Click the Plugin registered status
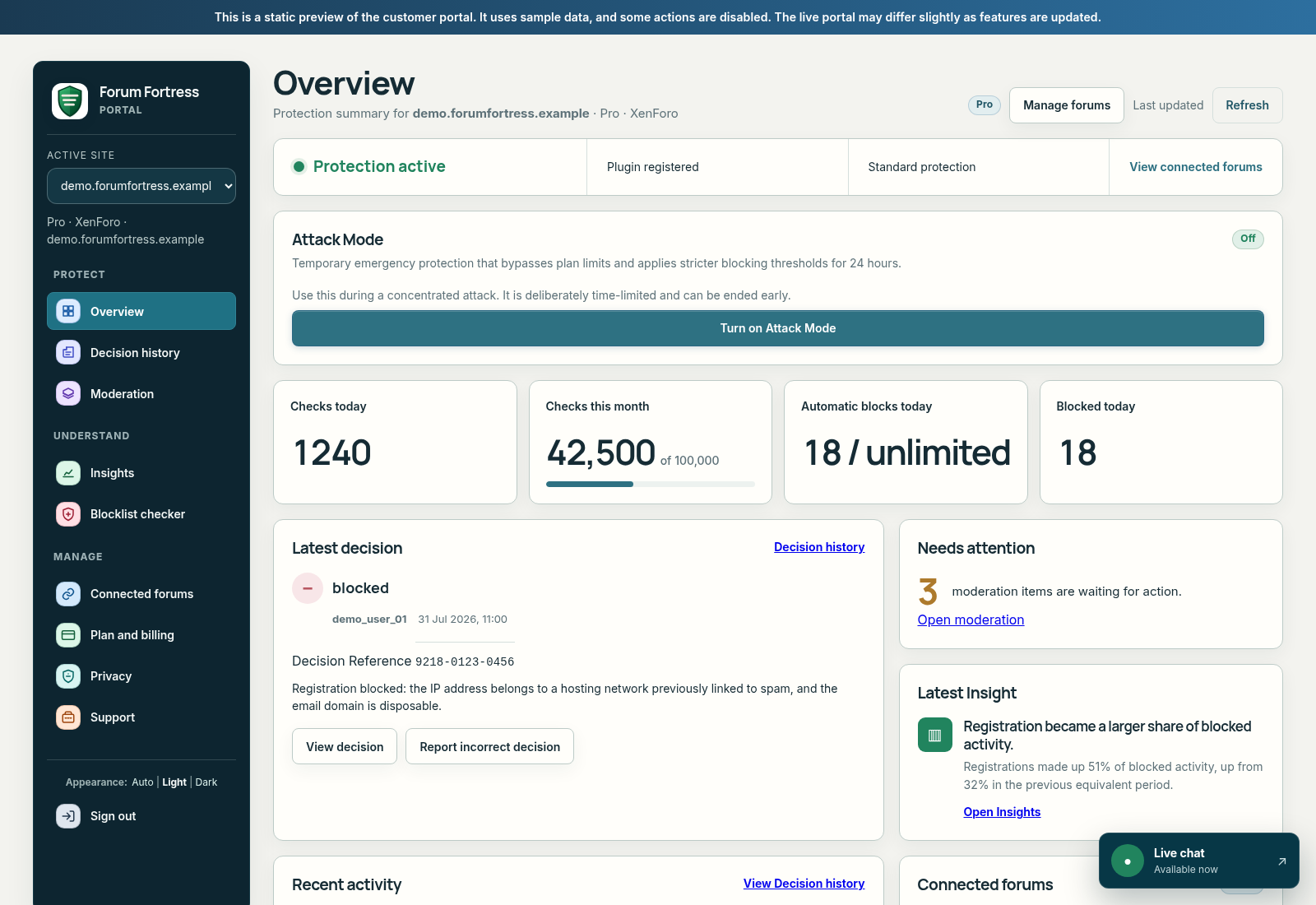This screenshot has height=905, width=1316. click(653, 167)
